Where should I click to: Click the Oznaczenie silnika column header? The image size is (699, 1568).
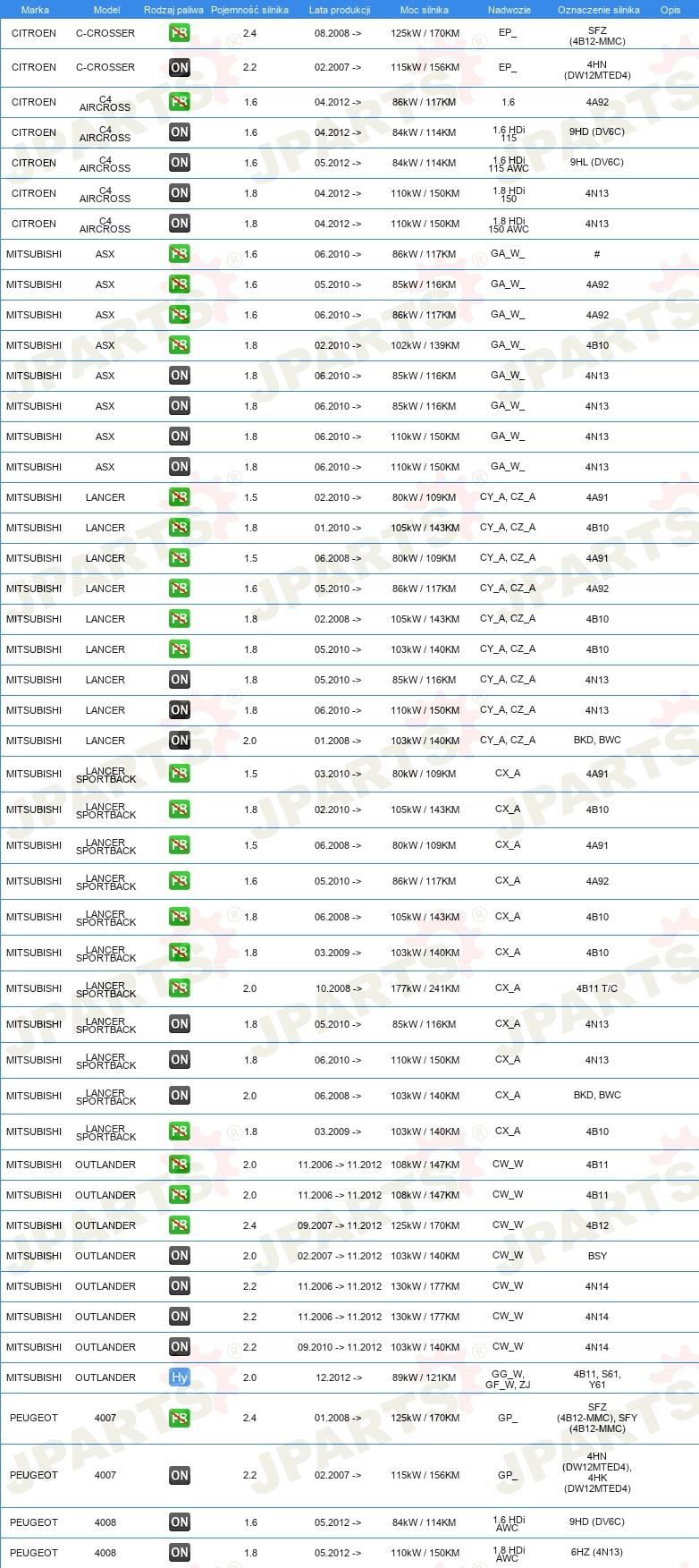(x=599, y=10)
